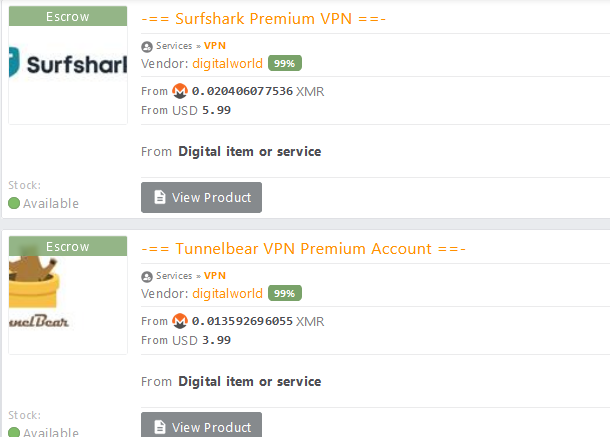Click the Monero coin icon on Surfshark price
The height and width of the screenshot is (437, 610).
click(x=180, y=91)
